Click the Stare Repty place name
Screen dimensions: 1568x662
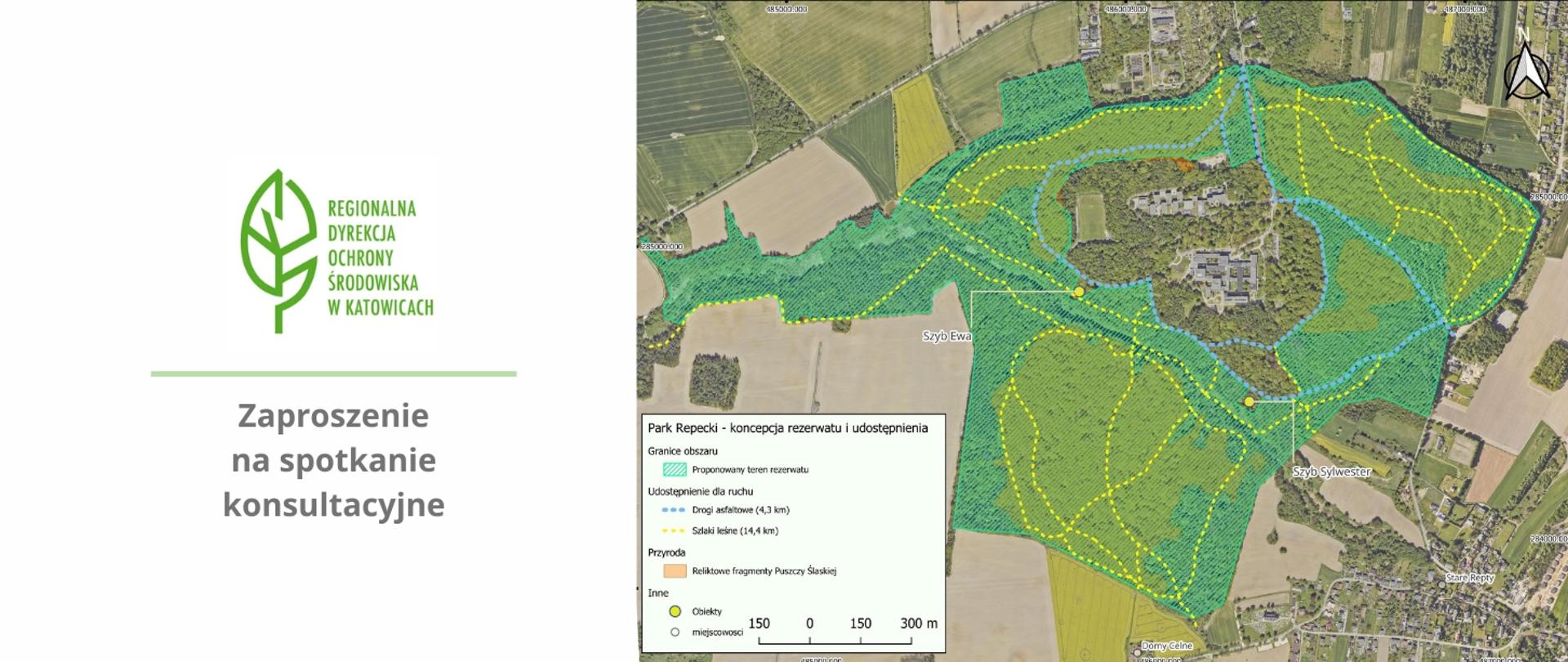point(1470,578)
